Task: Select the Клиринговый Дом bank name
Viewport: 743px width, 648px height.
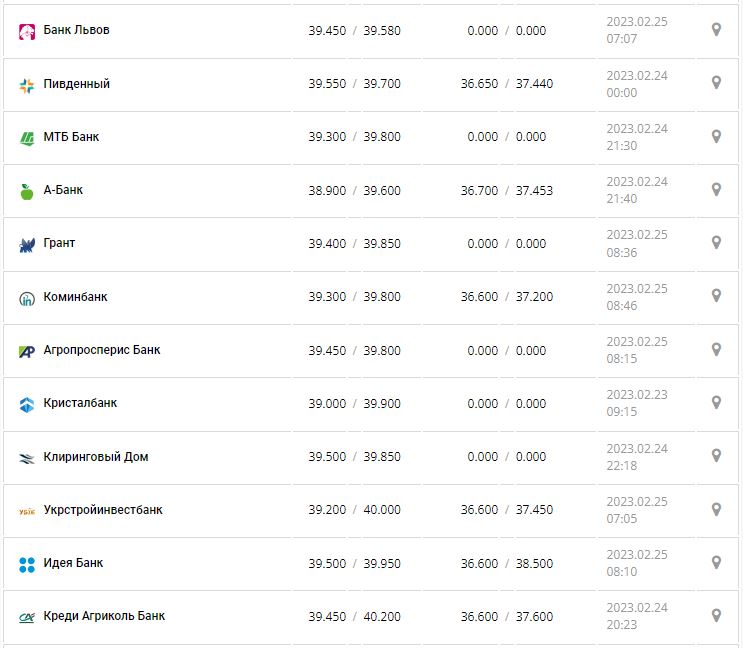Action: (96, 457)
